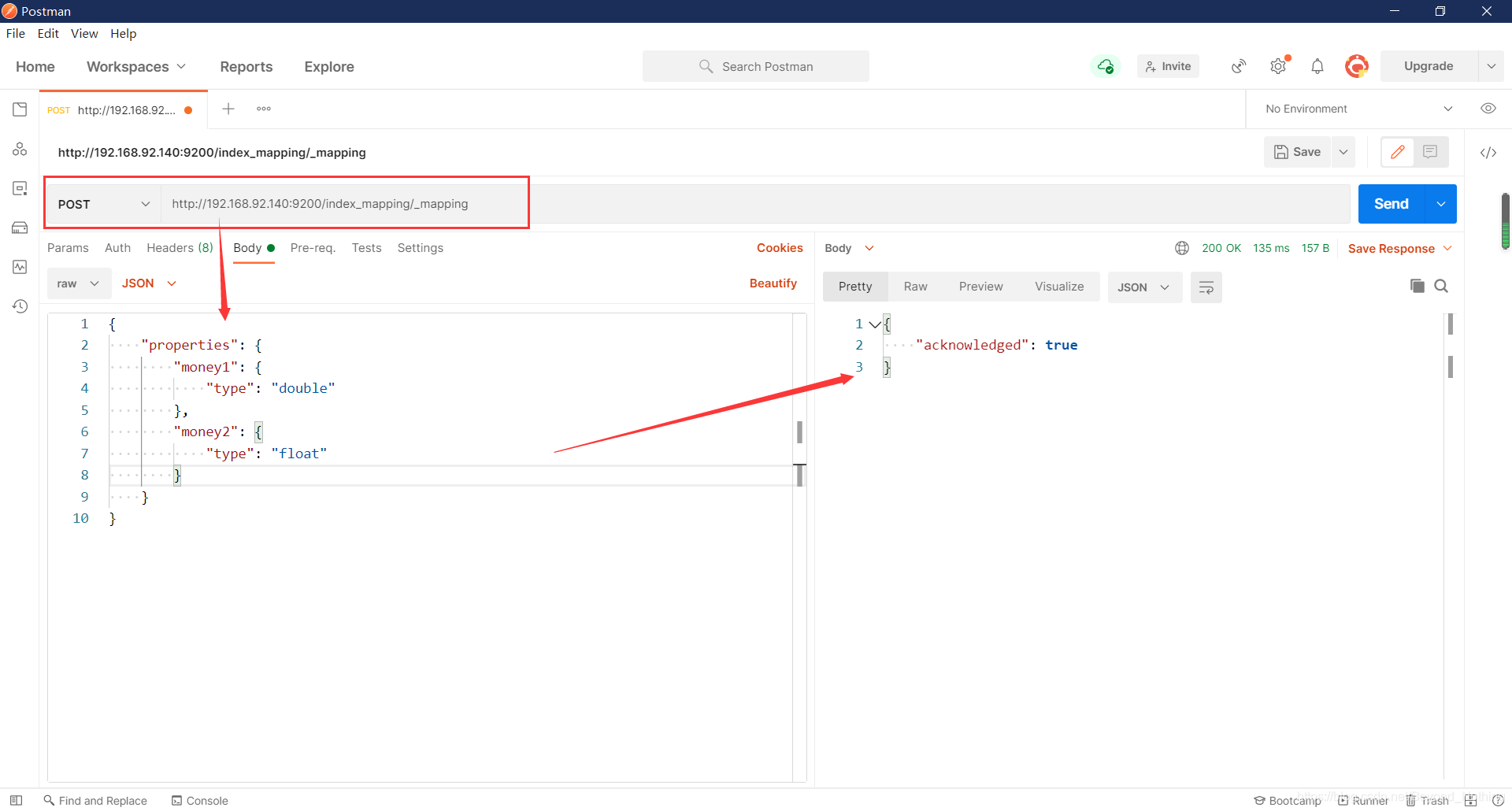Open help icon in status bar

(1498, 800)
